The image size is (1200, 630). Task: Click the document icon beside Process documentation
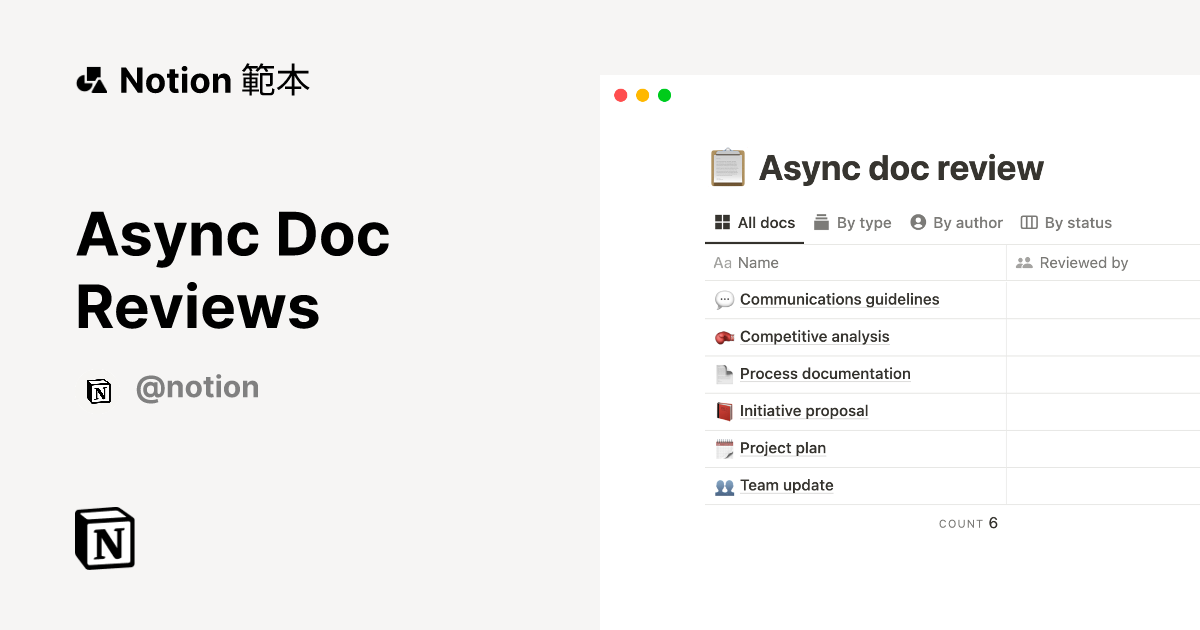pyautogui.click(x=722, y=374)
